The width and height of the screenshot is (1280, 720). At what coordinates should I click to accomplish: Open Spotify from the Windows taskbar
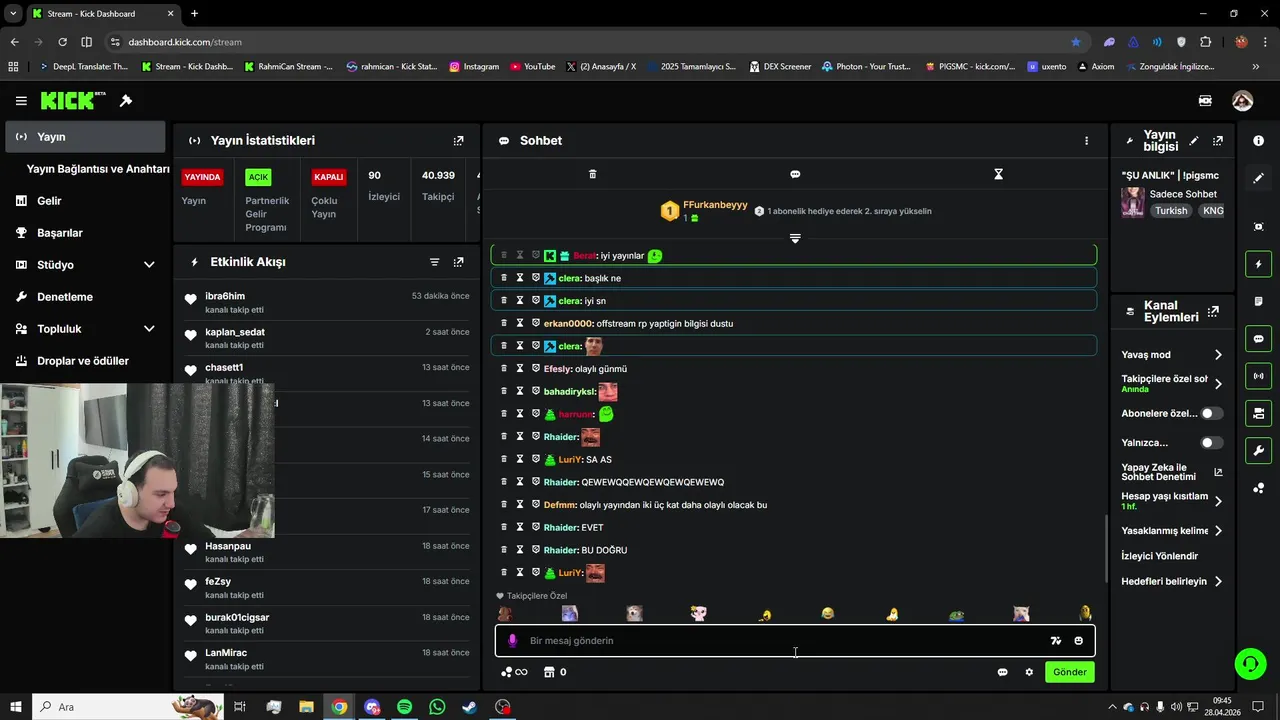click(404, 707)
